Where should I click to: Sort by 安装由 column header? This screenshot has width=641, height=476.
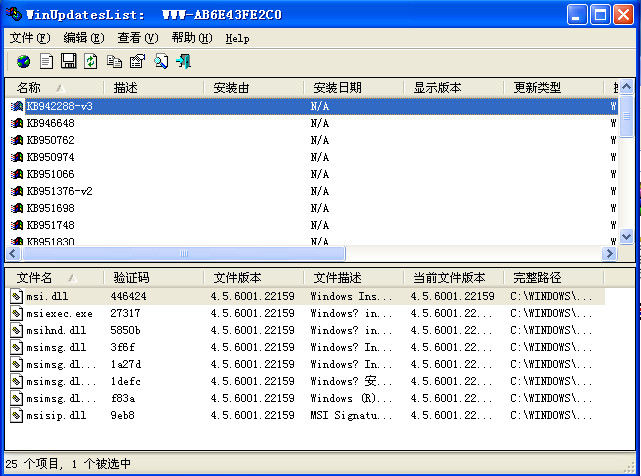[253, 88]
